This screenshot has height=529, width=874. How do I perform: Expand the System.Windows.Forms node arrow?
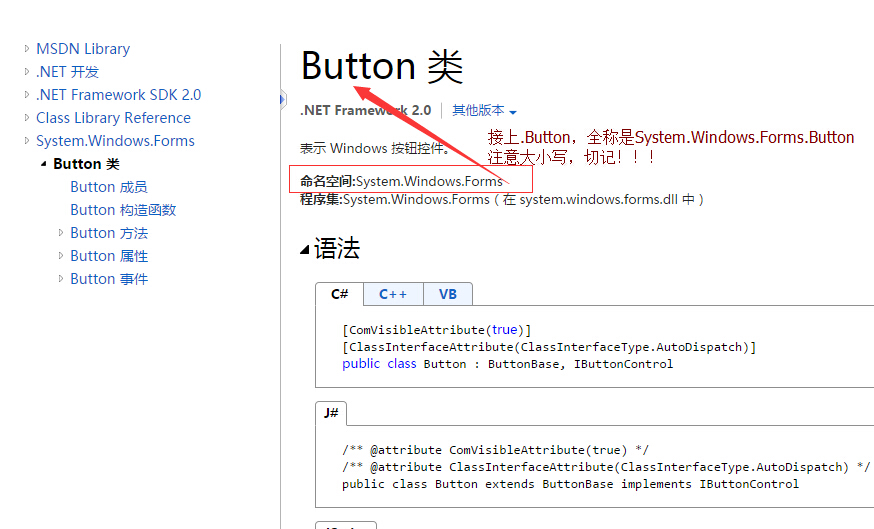[x=26, y=140]
